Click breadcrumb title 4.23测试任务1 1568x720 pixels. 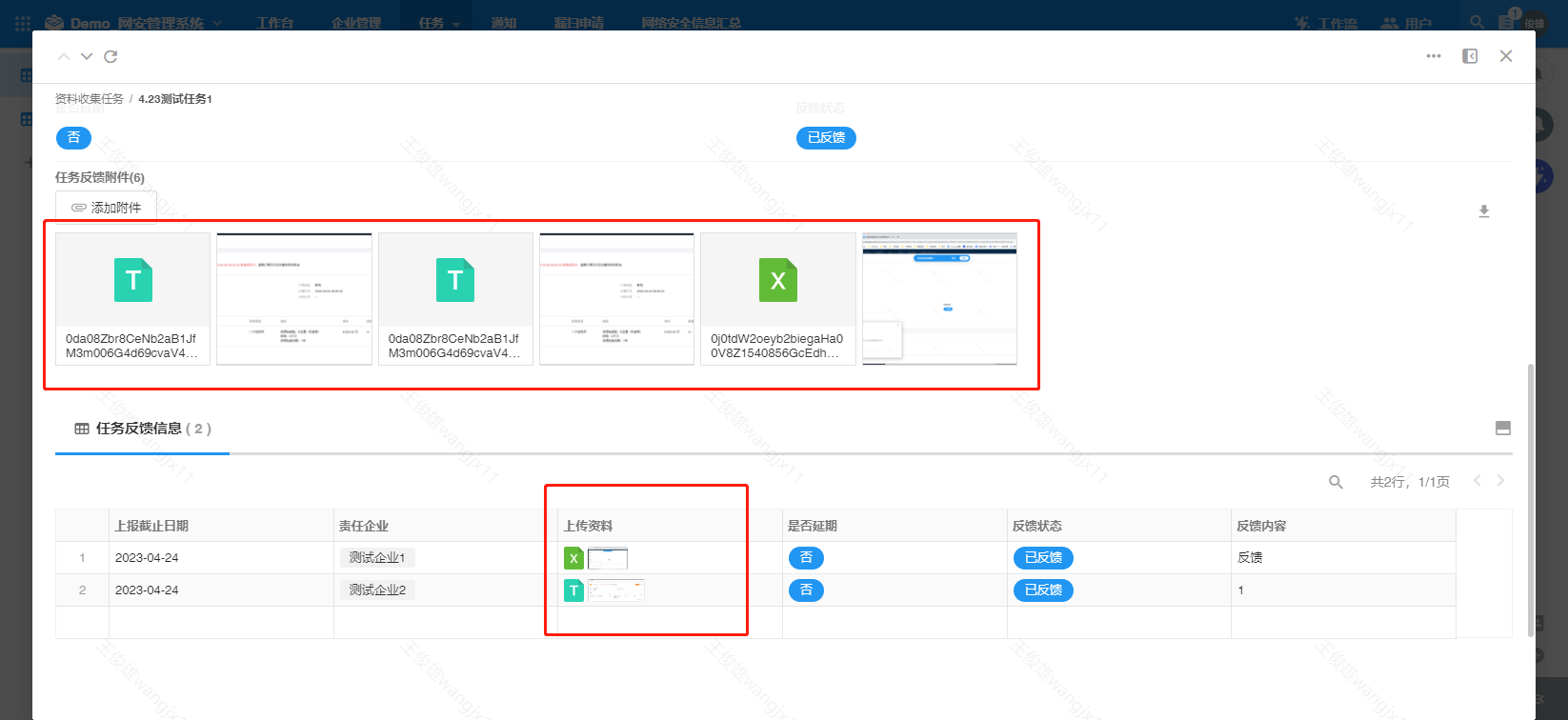tap(175, 99)
